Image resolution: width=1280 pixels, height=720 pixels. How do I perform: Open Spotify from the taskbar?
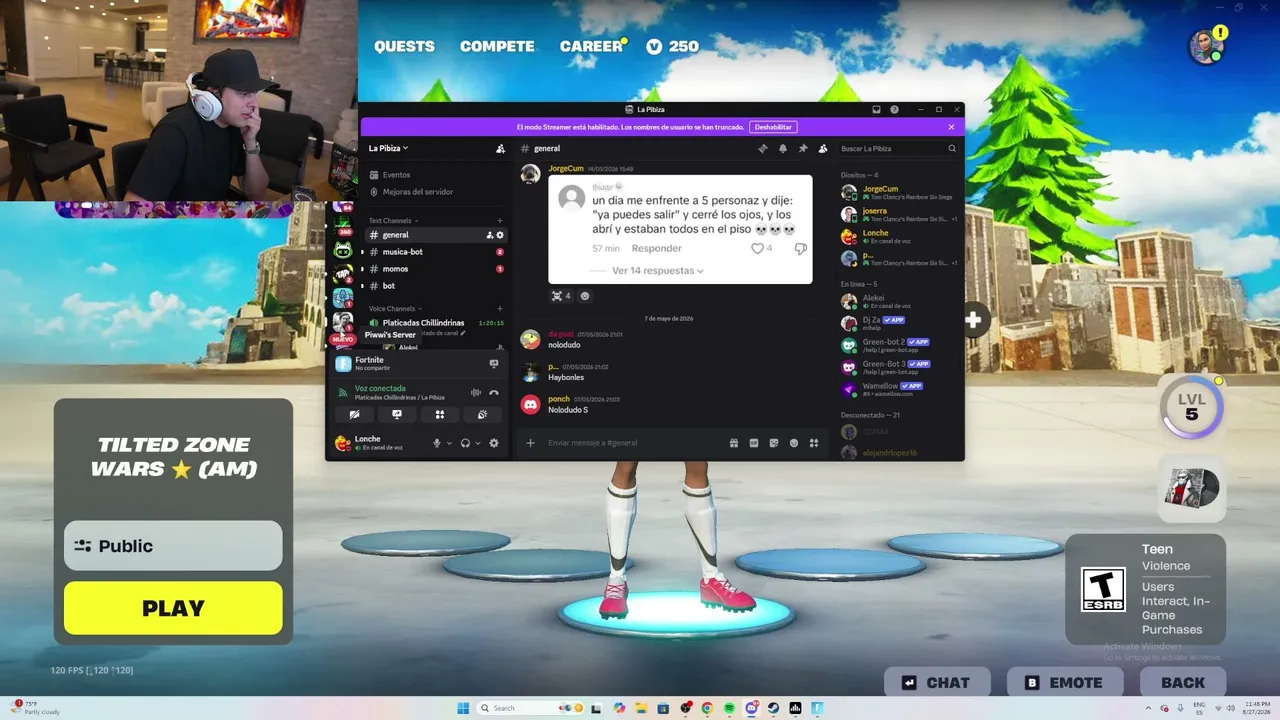click(x=729, y=708)
